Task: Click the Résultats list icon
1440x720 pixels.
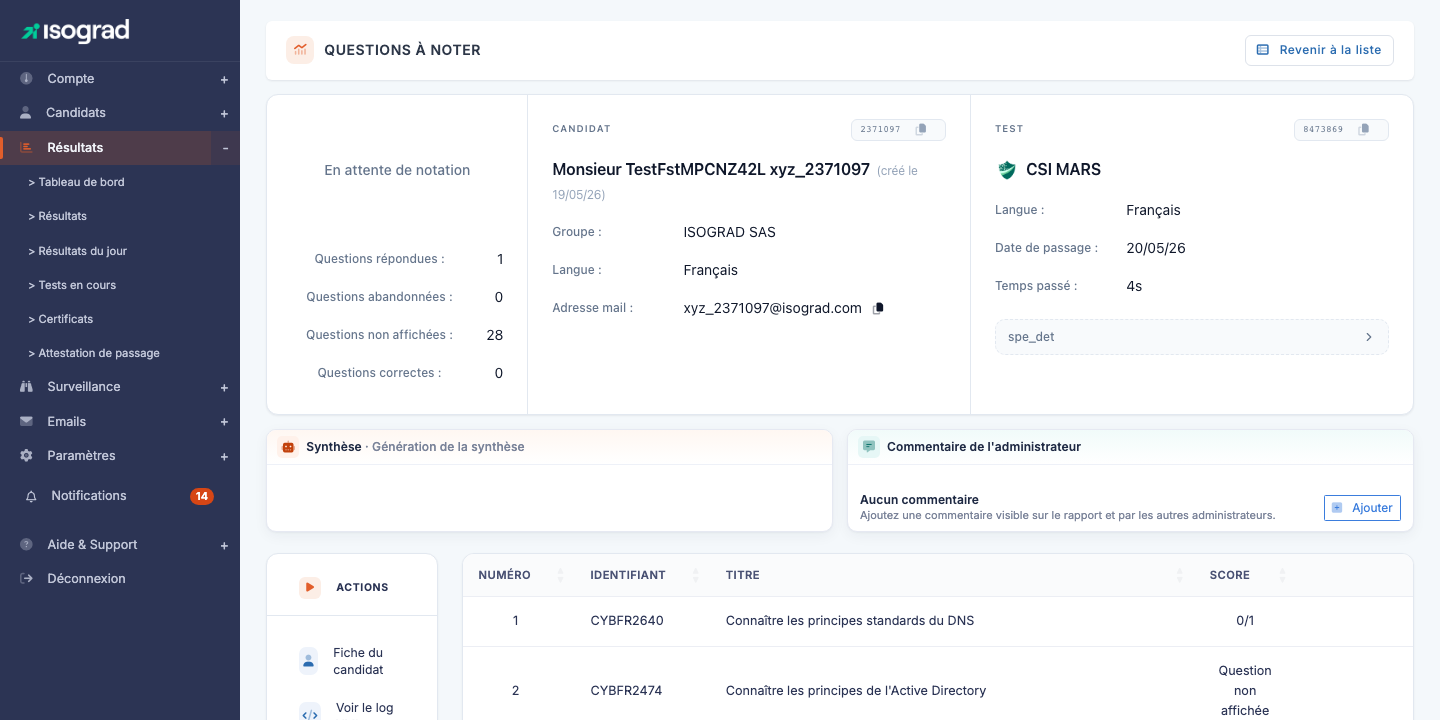Action: pyautogui.click(x=26, y=147)
